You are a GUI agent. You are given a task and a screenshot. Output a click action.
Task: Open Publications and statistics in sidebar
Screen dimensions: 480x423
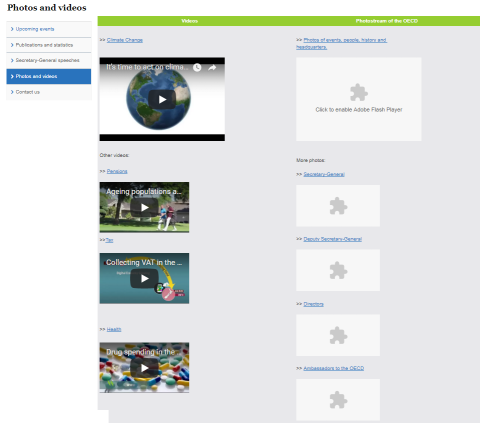click(49, 45)
